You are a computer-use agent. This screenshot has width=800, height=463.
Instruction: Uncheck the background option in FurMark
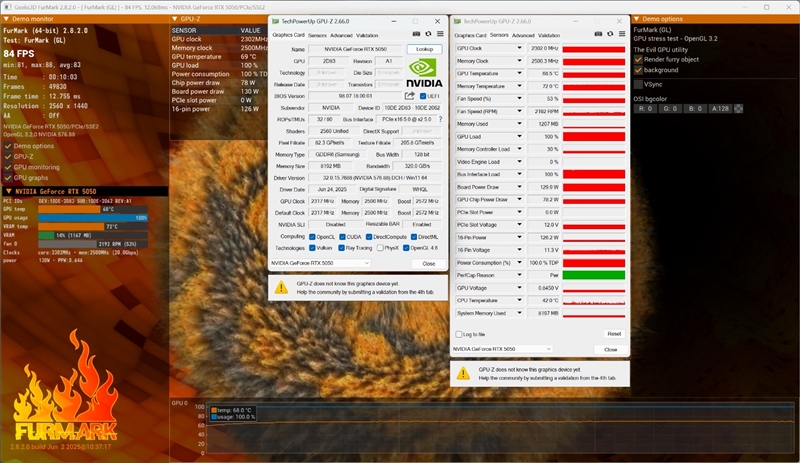coord(638,70)
